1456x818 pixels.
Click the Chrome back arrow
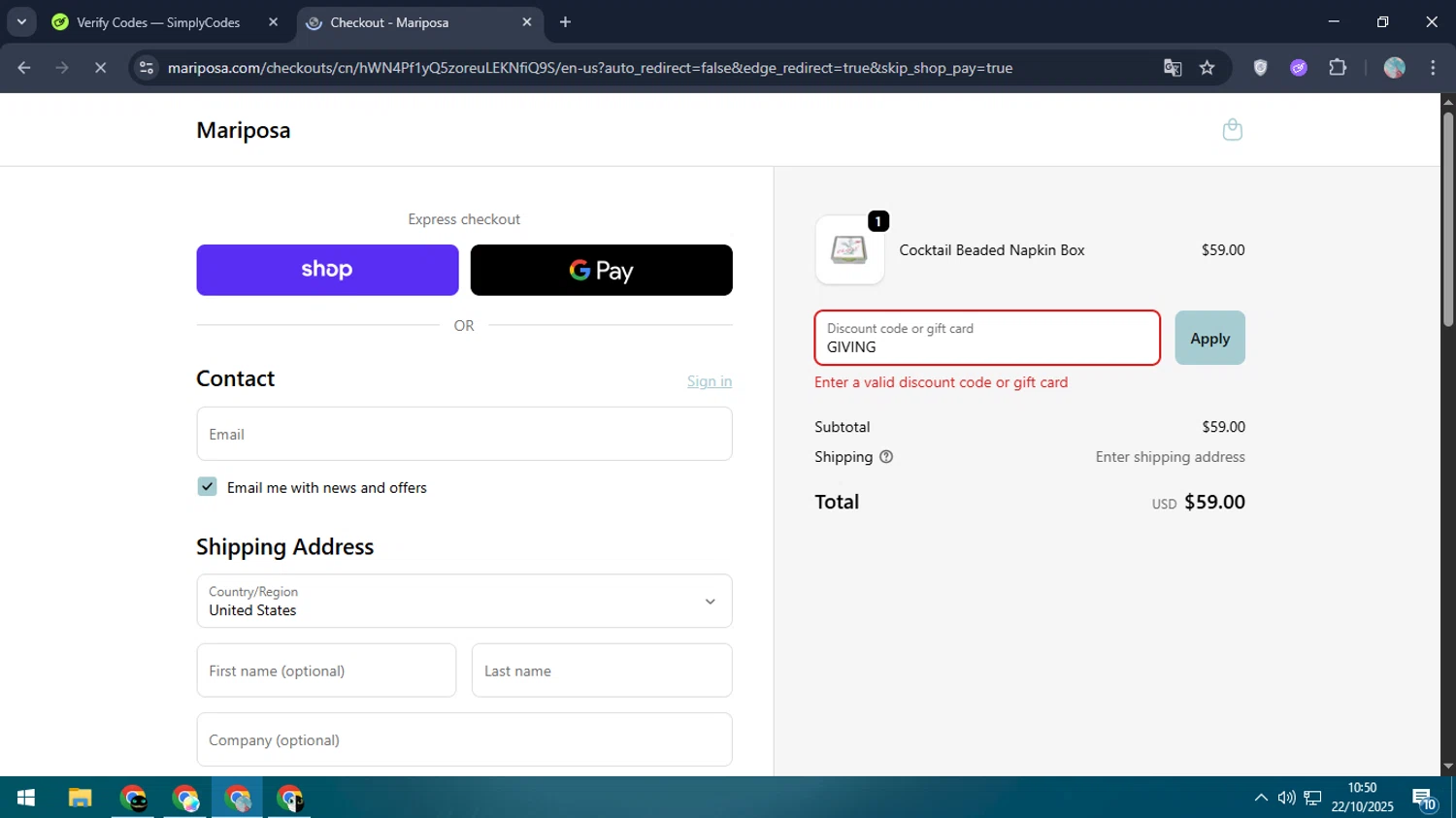pos(24,68)
